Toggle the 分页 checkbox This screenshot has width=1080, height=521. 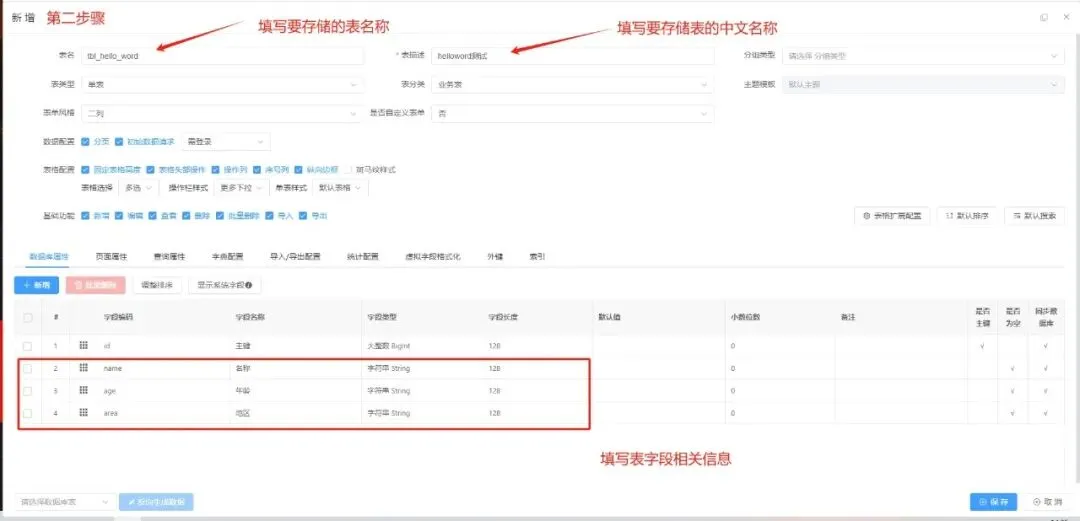85,141
